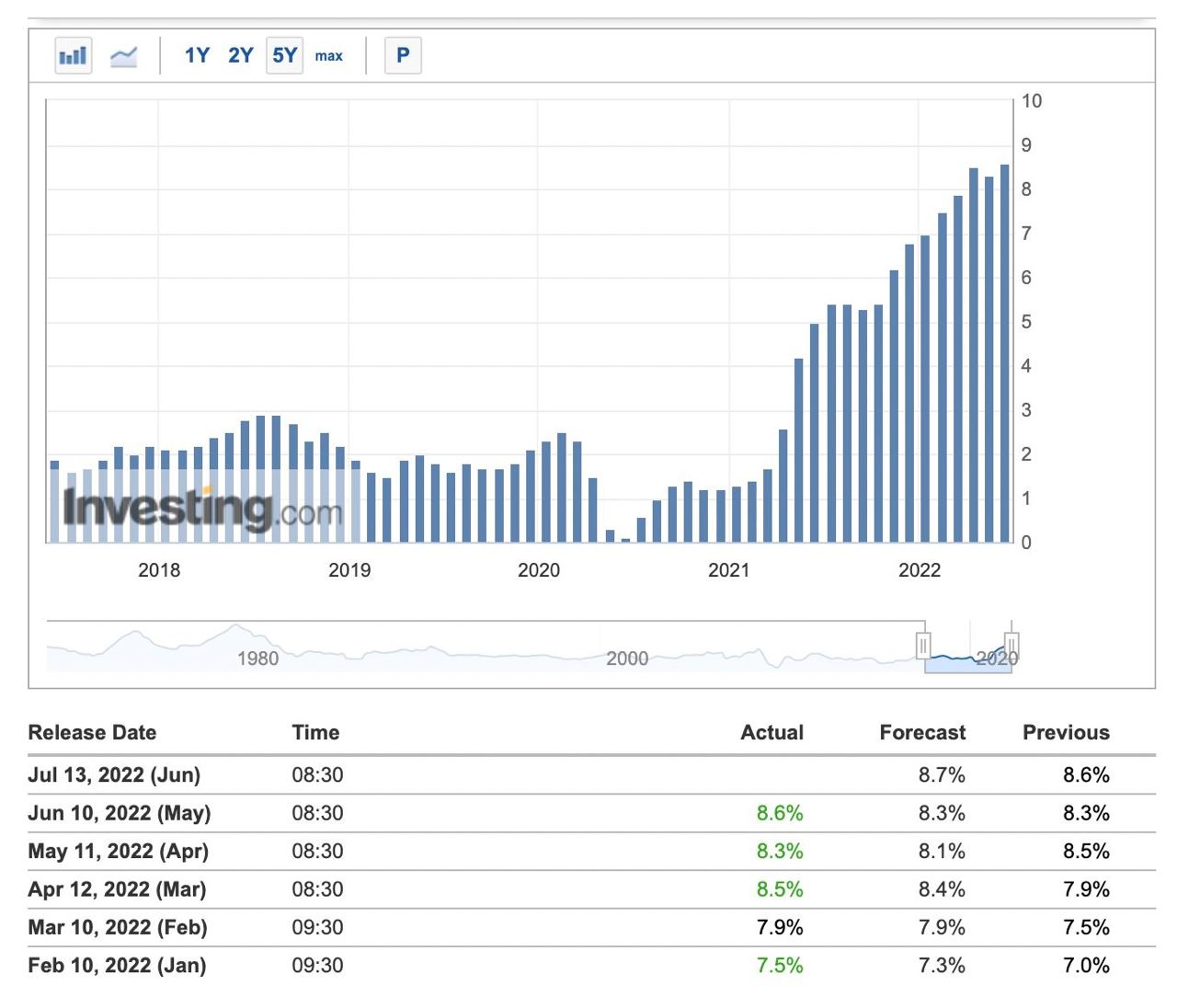Switch to line chart view icon
1177x1008 pixels.
[x=123, y=56]
